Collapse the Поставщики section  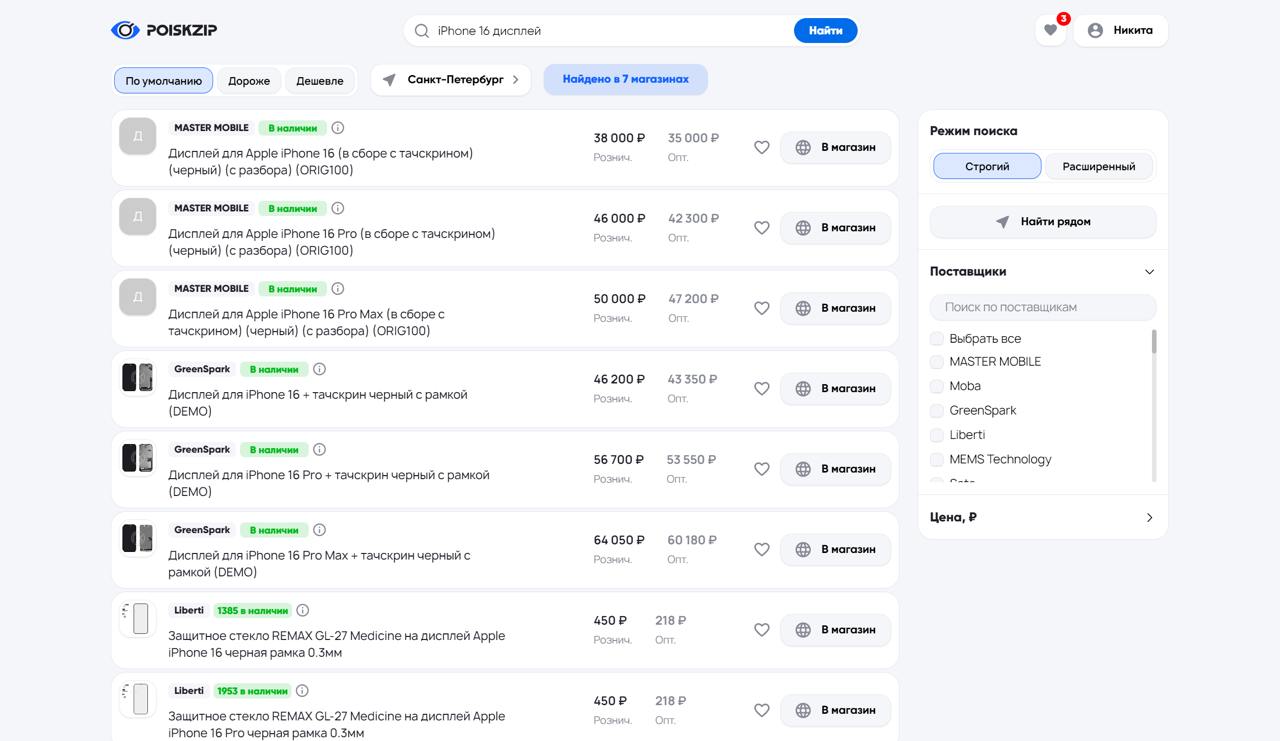(1149, 272)
